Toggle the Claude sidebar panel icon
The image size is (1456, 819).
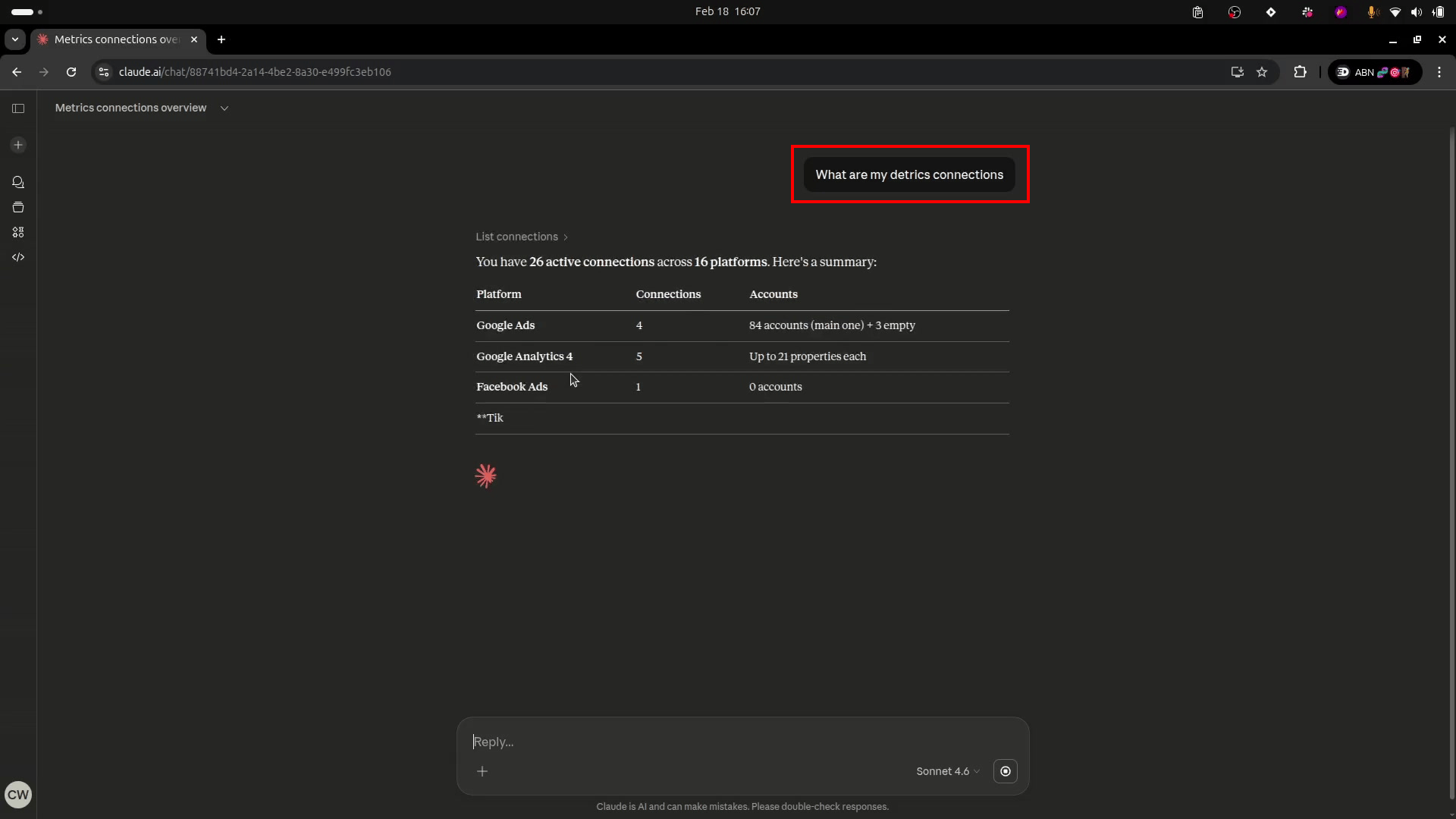pos(18,108)
